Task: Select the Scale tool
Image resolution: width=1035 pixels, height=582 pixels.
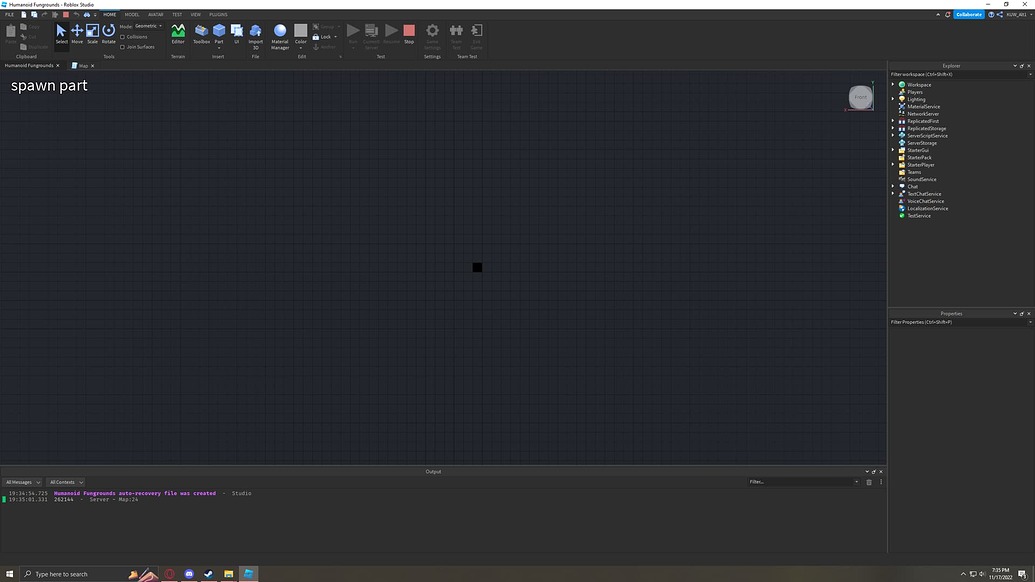Action: [92, 32]
